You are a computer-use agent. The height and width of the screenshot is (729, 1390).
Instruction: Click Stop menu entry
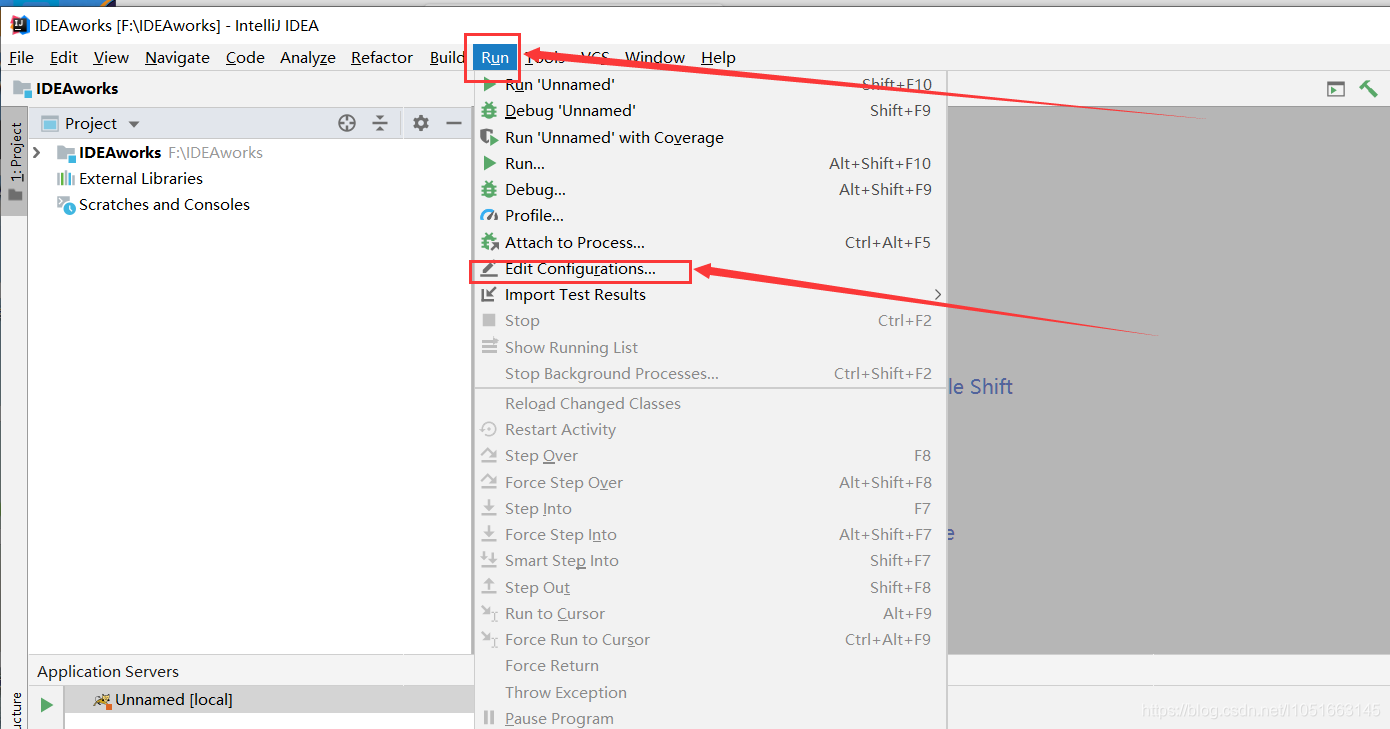pos(710,320)
